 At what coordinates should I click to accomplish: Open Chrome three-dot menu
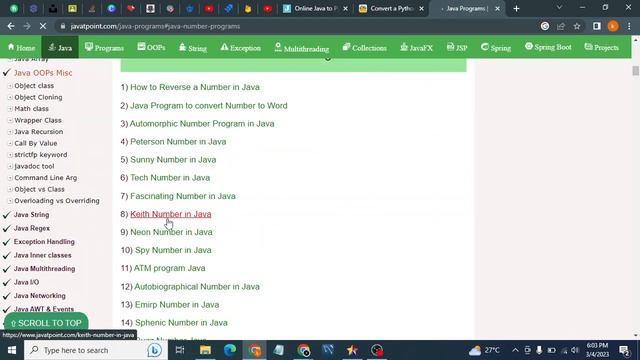click(629, 26)
